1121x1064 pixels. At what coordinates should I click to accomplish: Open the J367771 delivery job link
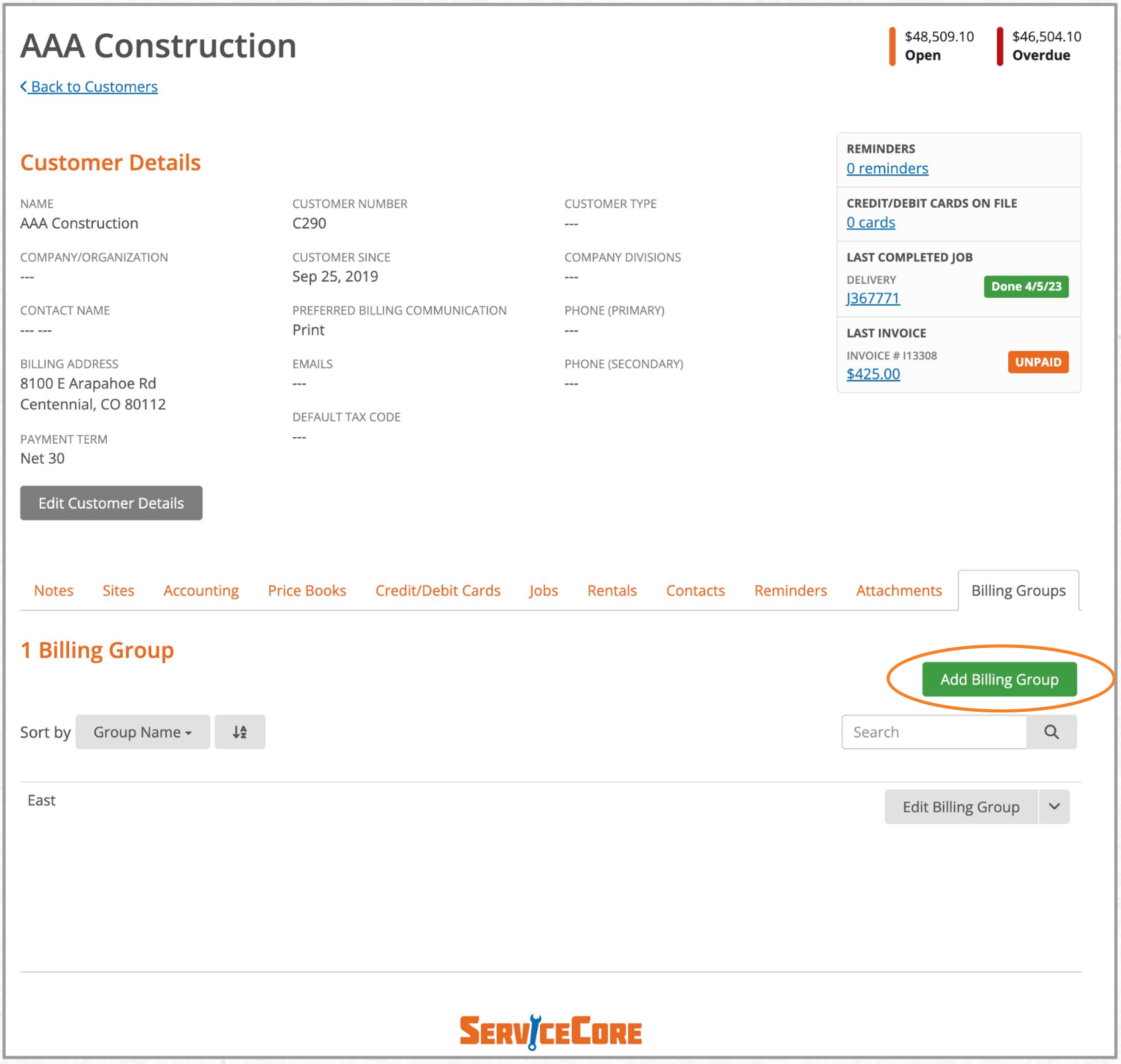click(872, 298)
